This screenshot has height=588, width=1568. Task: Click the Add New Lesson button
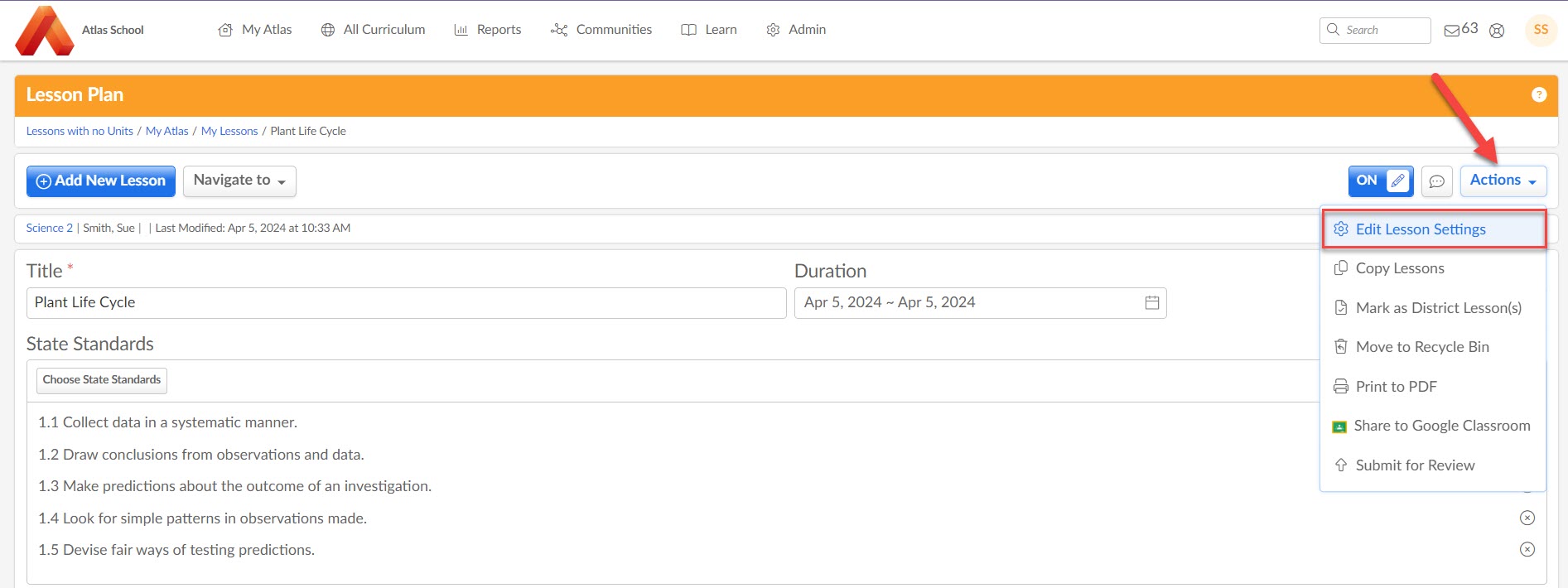101,181
